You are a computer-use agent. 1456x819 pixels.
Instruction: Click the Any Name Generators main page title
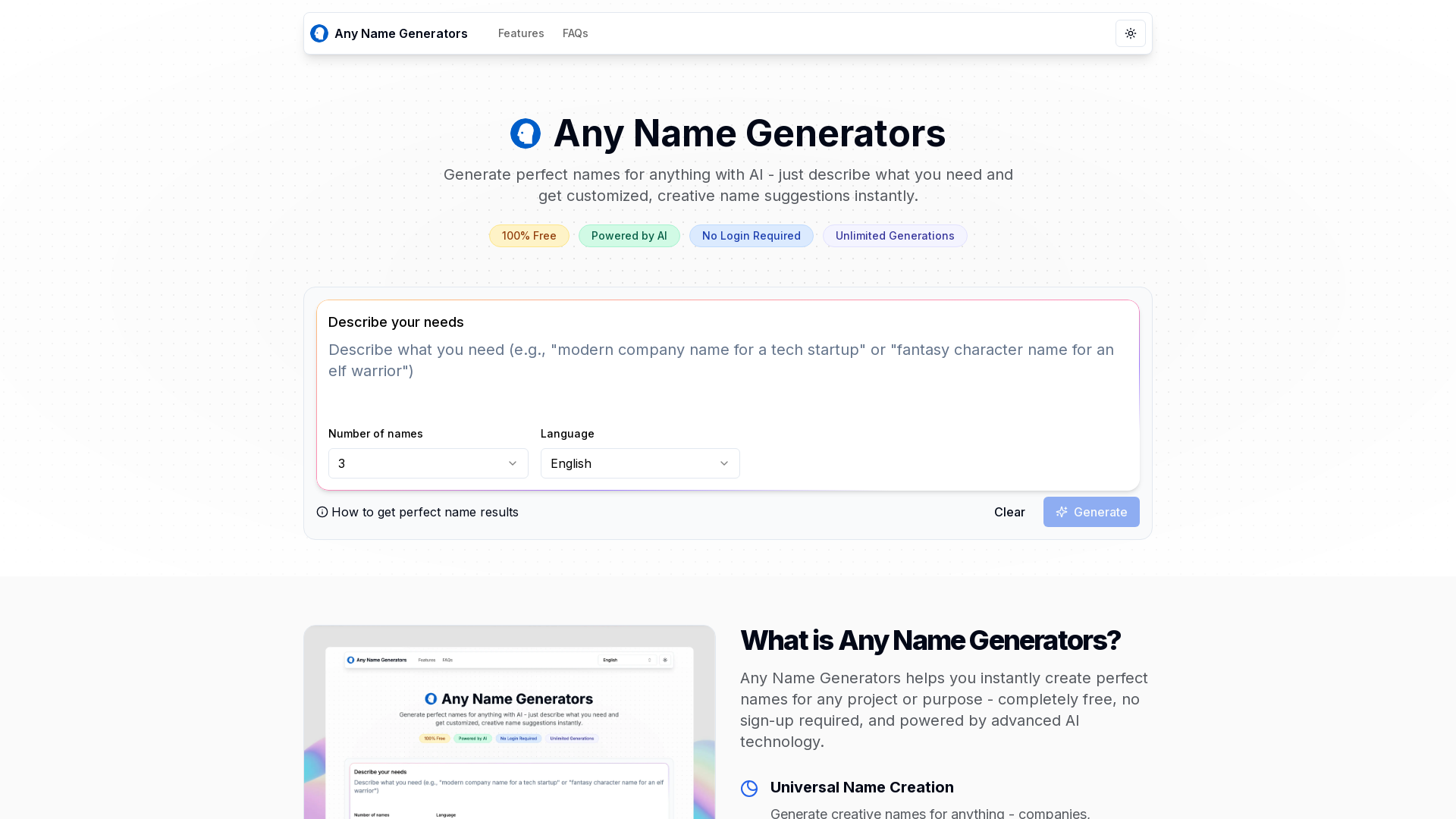[749, 133]
